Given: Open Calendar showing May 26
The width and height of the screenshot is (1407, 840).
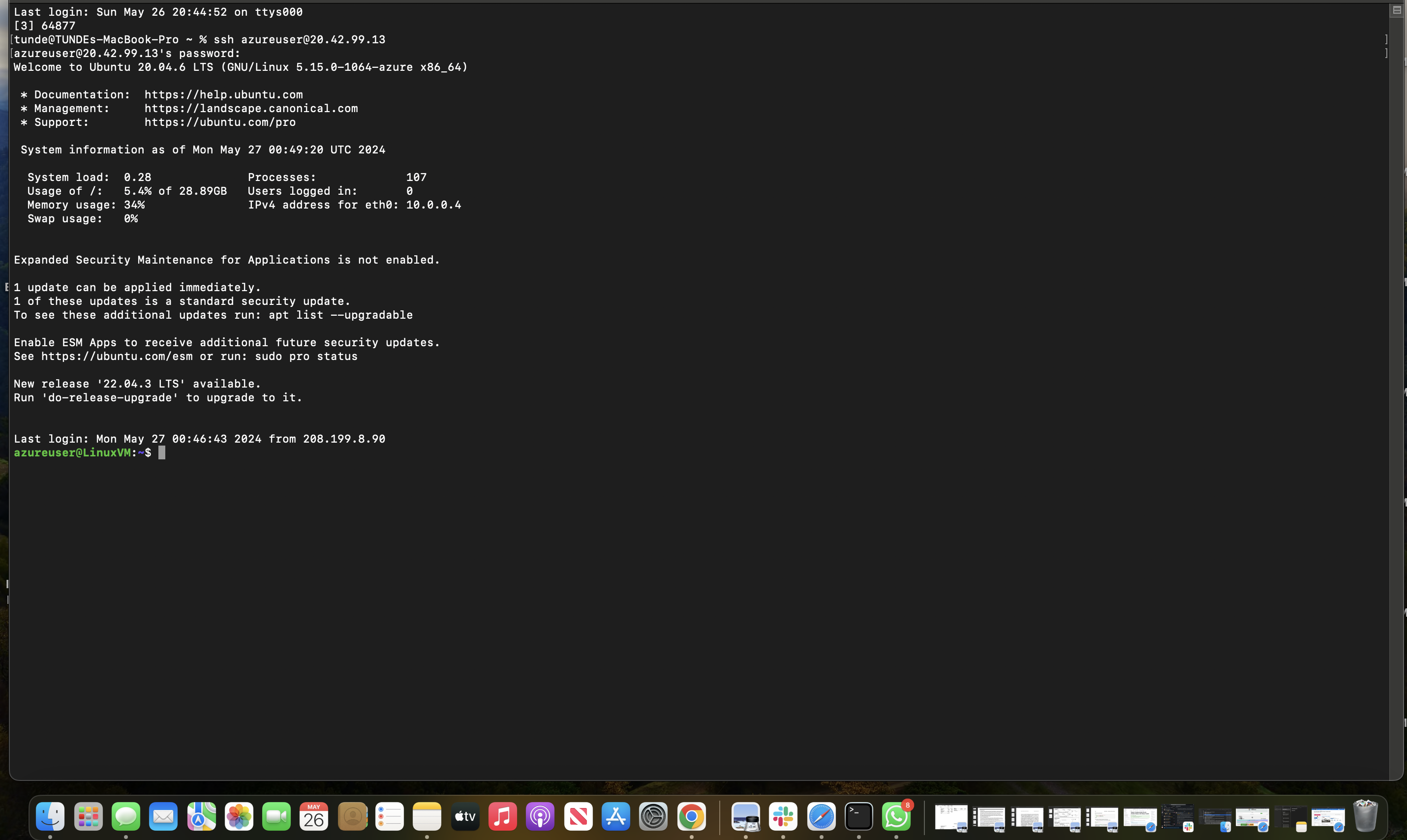Looking at the screenshot, I should [314, 816].
